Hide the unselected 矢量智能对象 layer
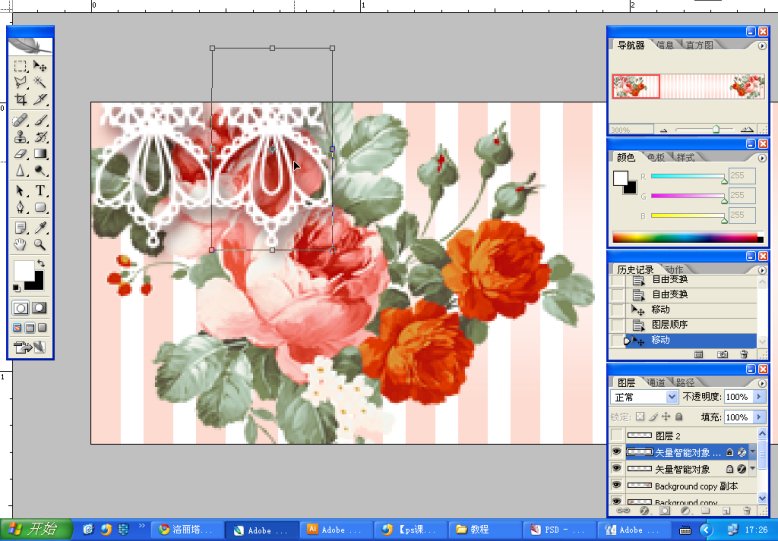Image resolution: width=778 pixels, height=541 pixels. (x=617, y=469)
